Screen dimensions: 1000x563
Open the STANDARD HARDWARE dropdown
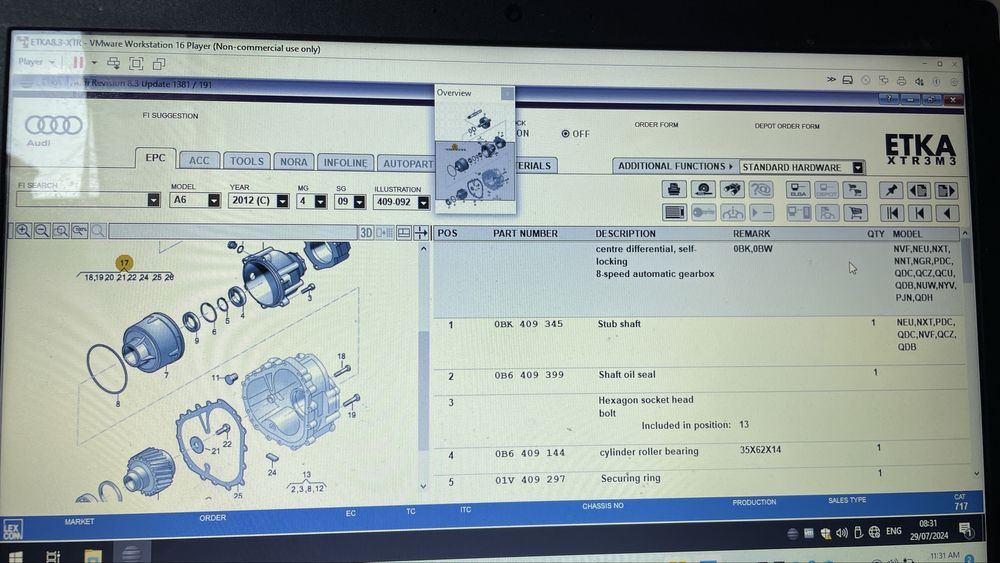coord(858,167)
